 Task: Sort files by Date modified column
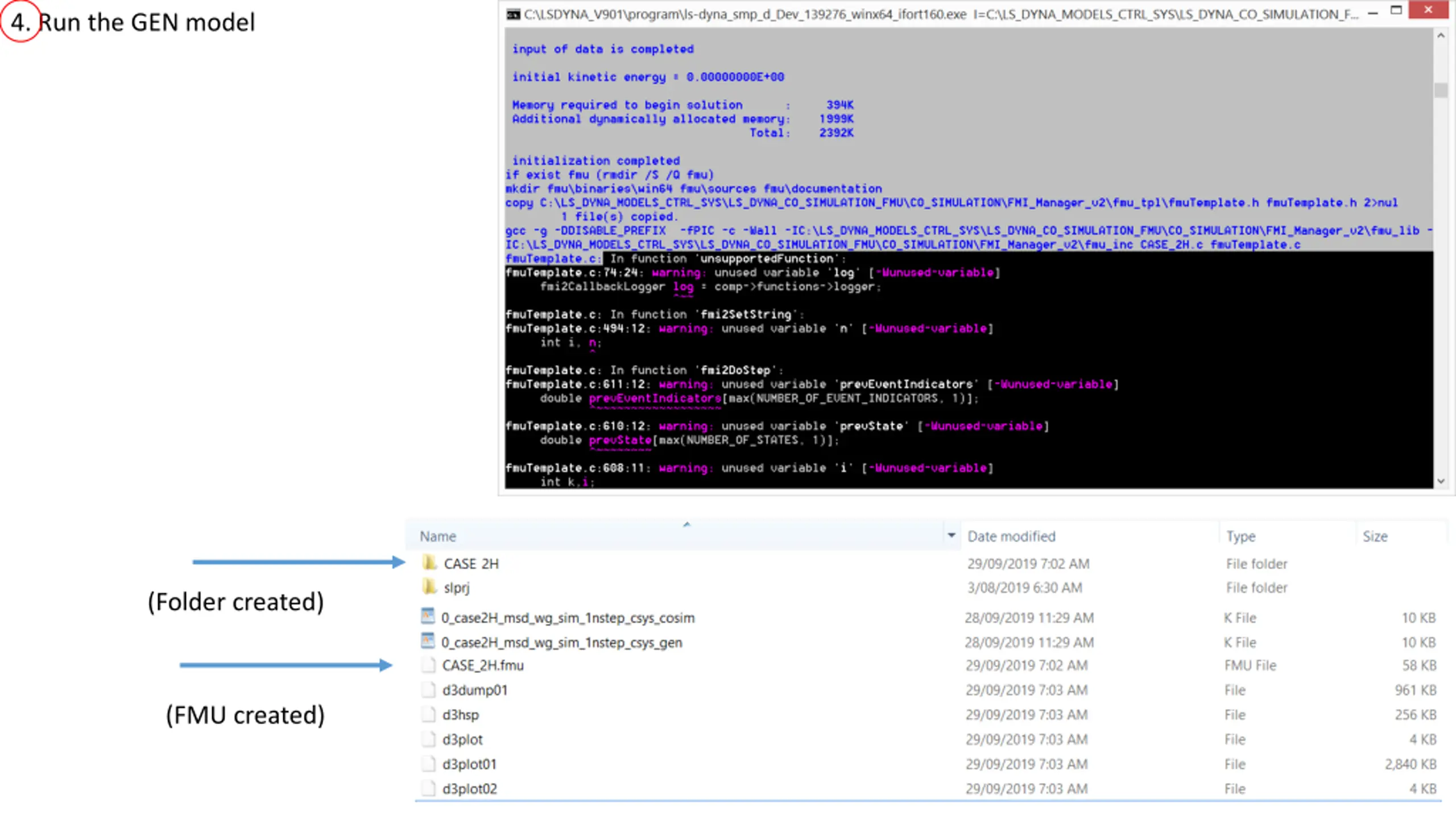(1011, 536)
